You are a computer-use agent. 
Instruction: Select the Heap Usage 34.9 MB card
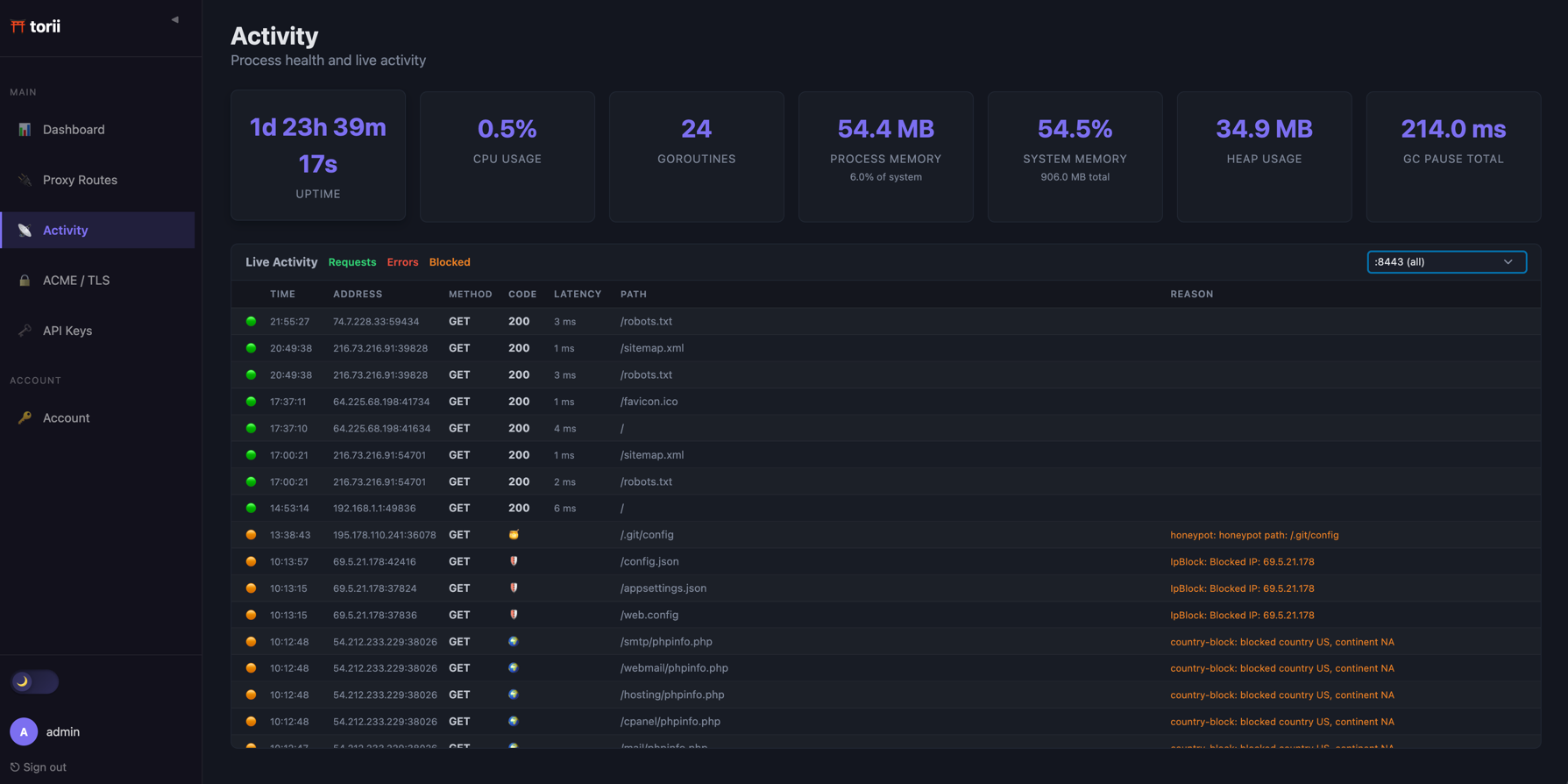pyautogui.click(x=1265, y=156)
